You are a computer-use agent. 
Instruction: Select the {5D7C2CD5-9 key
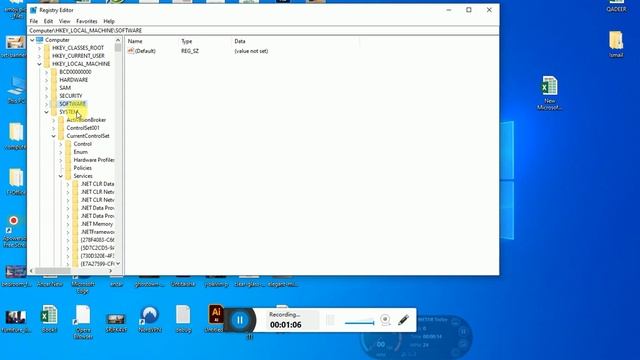(97, 248)
